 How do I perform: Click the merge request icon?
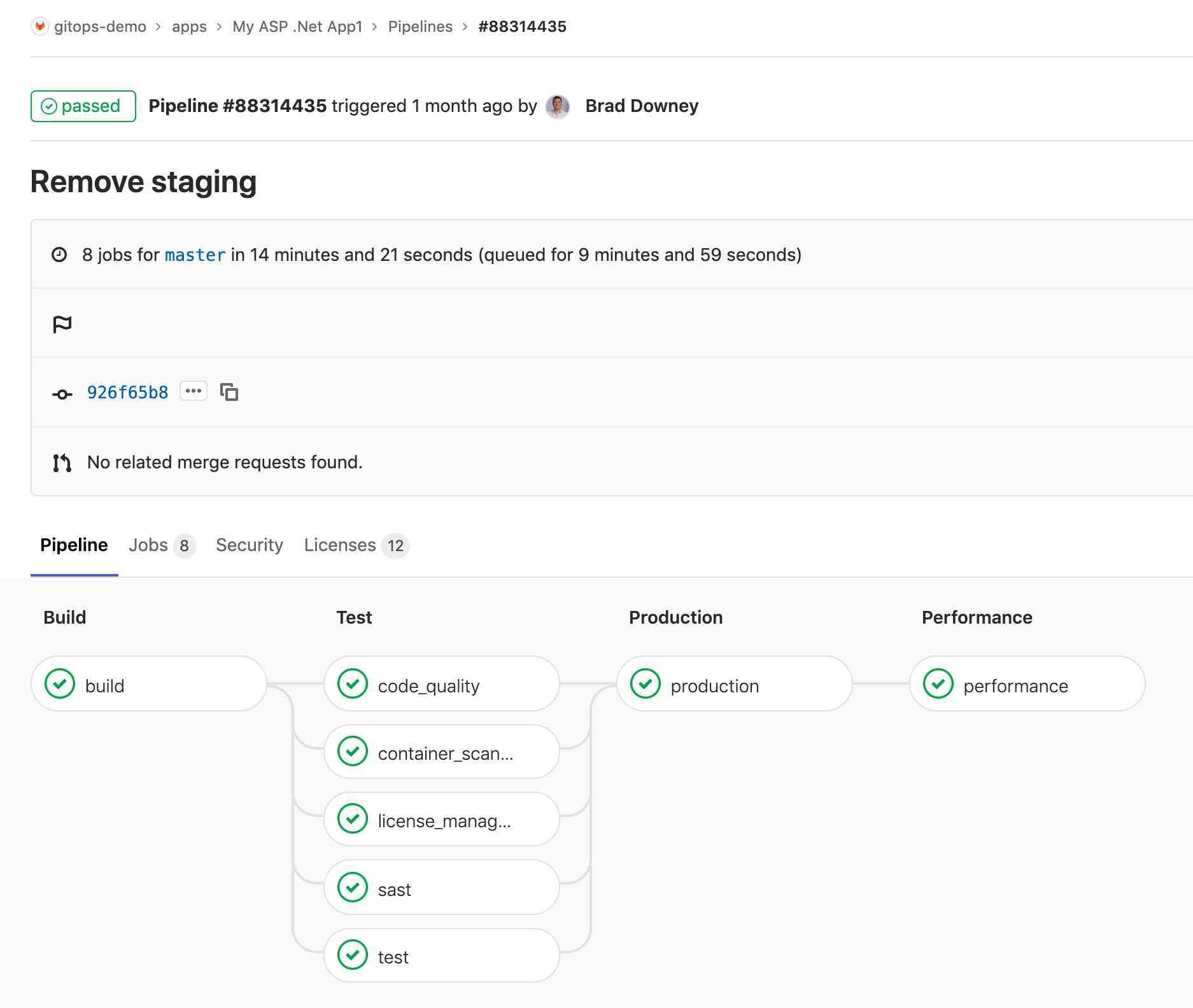click(x=62, y=463)
